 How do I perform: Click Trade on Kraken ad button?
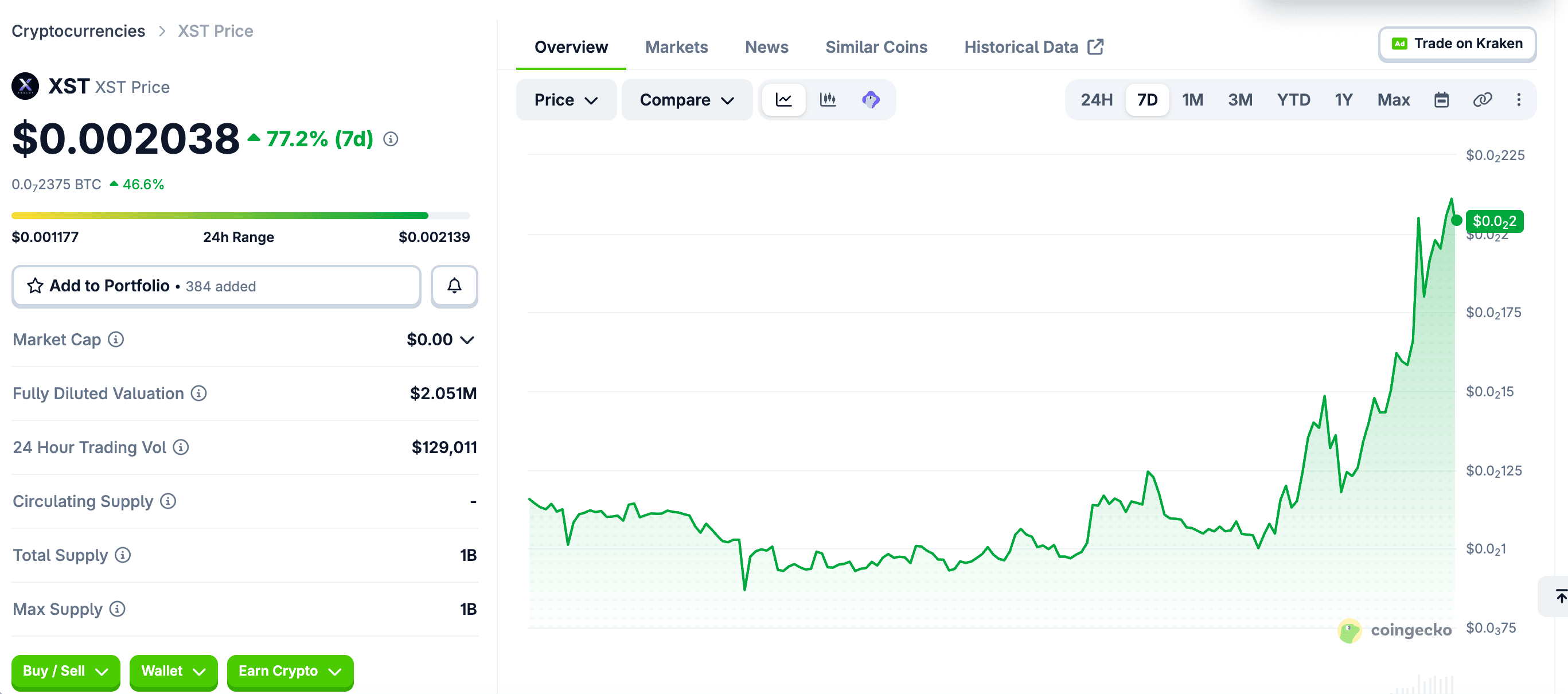[1457, 44]
